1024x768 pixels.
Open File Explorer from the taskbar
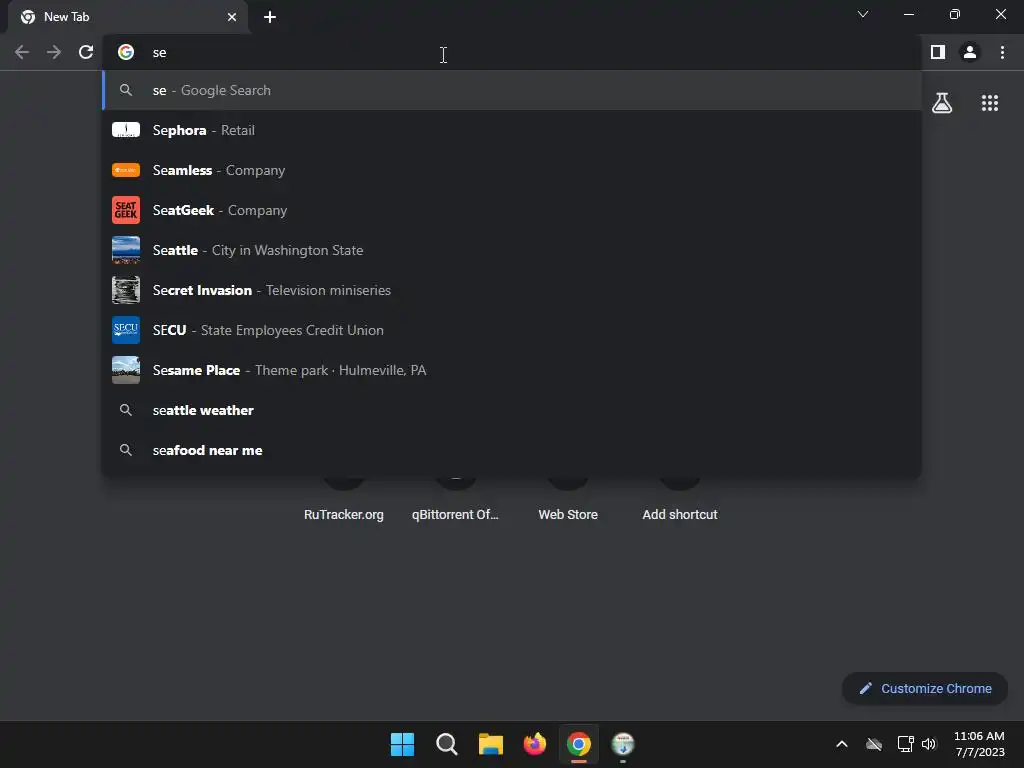click(490, 744)
